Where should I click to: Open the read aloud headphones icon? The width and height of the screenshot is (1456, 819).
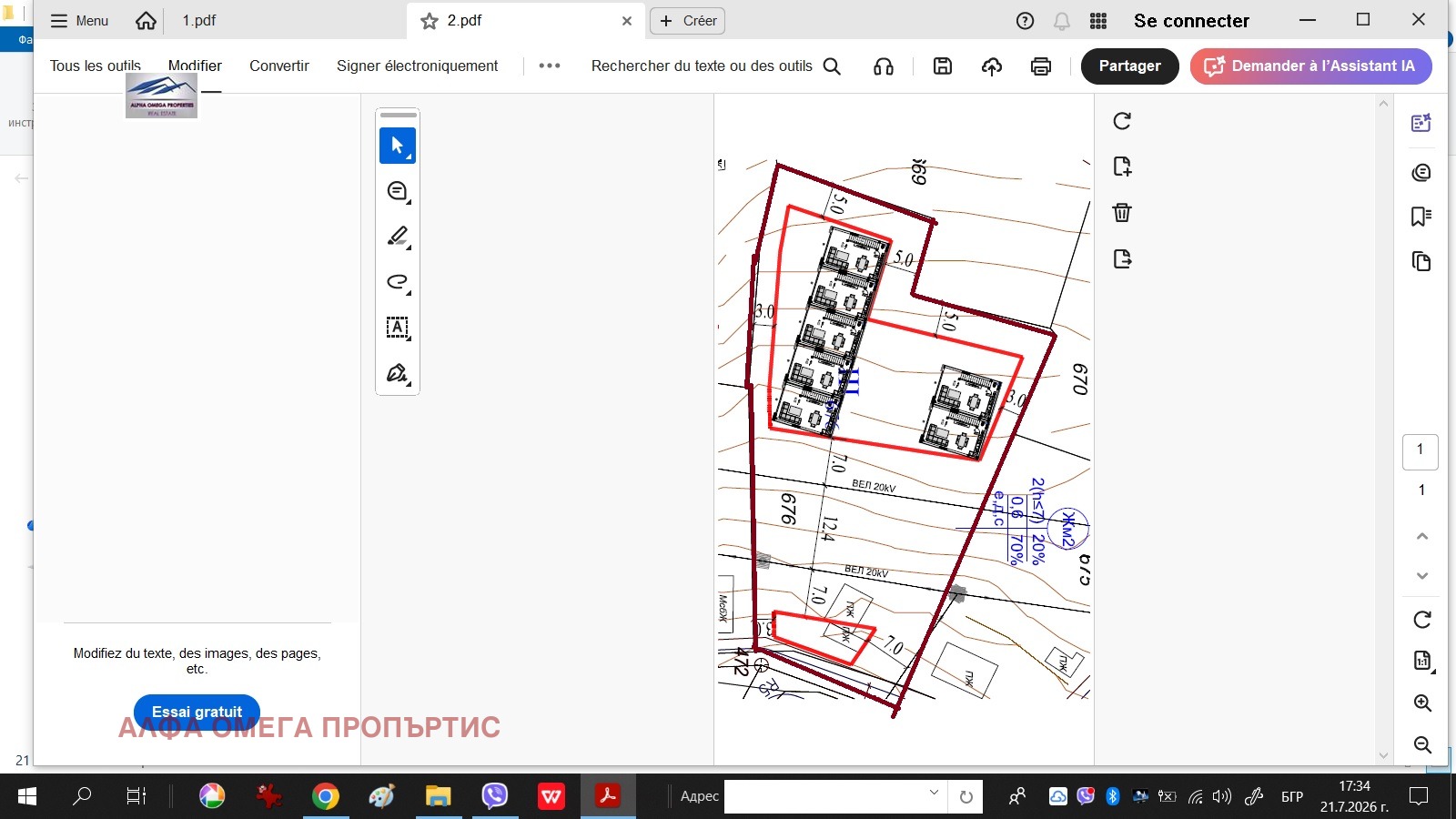point(884,66)
